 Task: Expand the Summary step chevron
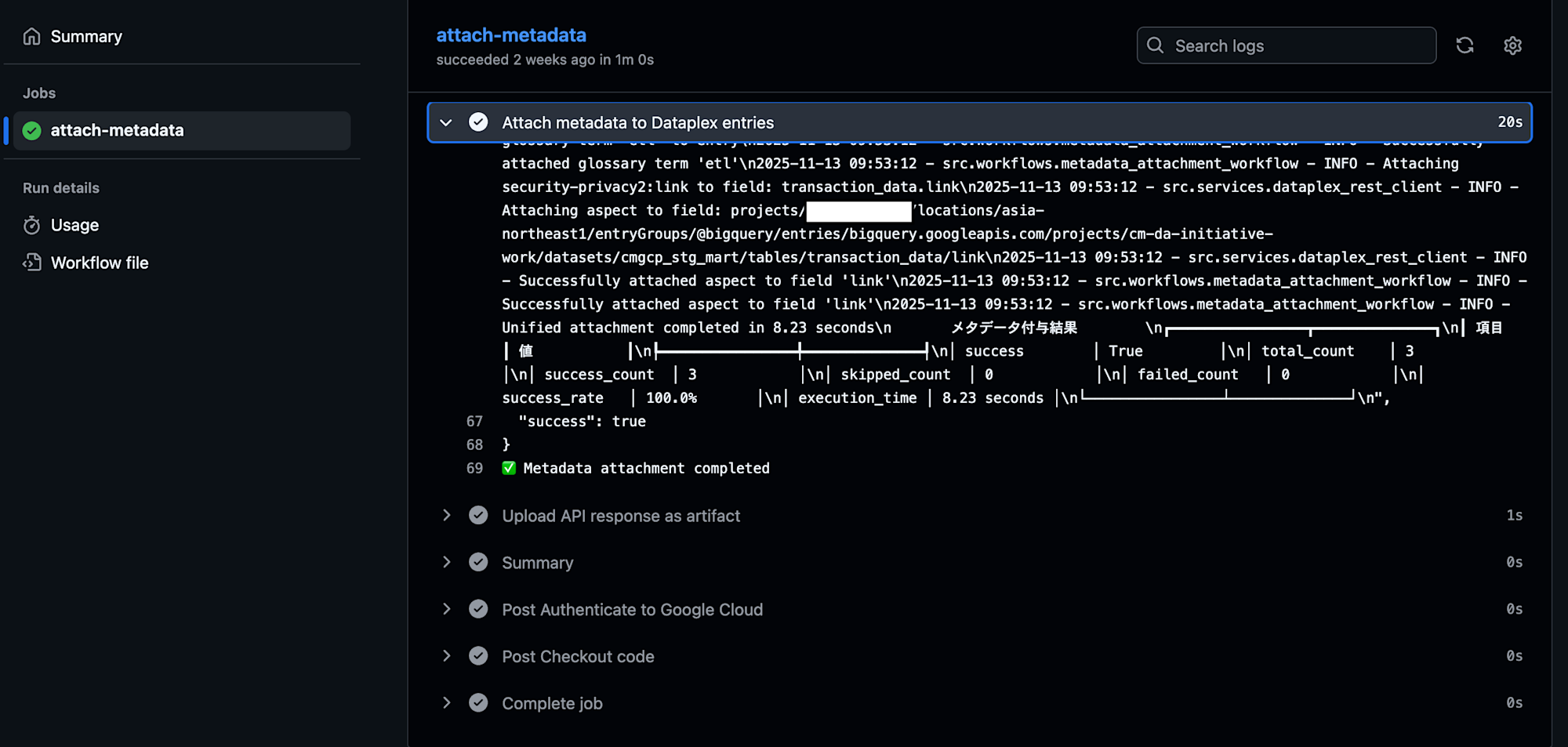pos(446,562)
